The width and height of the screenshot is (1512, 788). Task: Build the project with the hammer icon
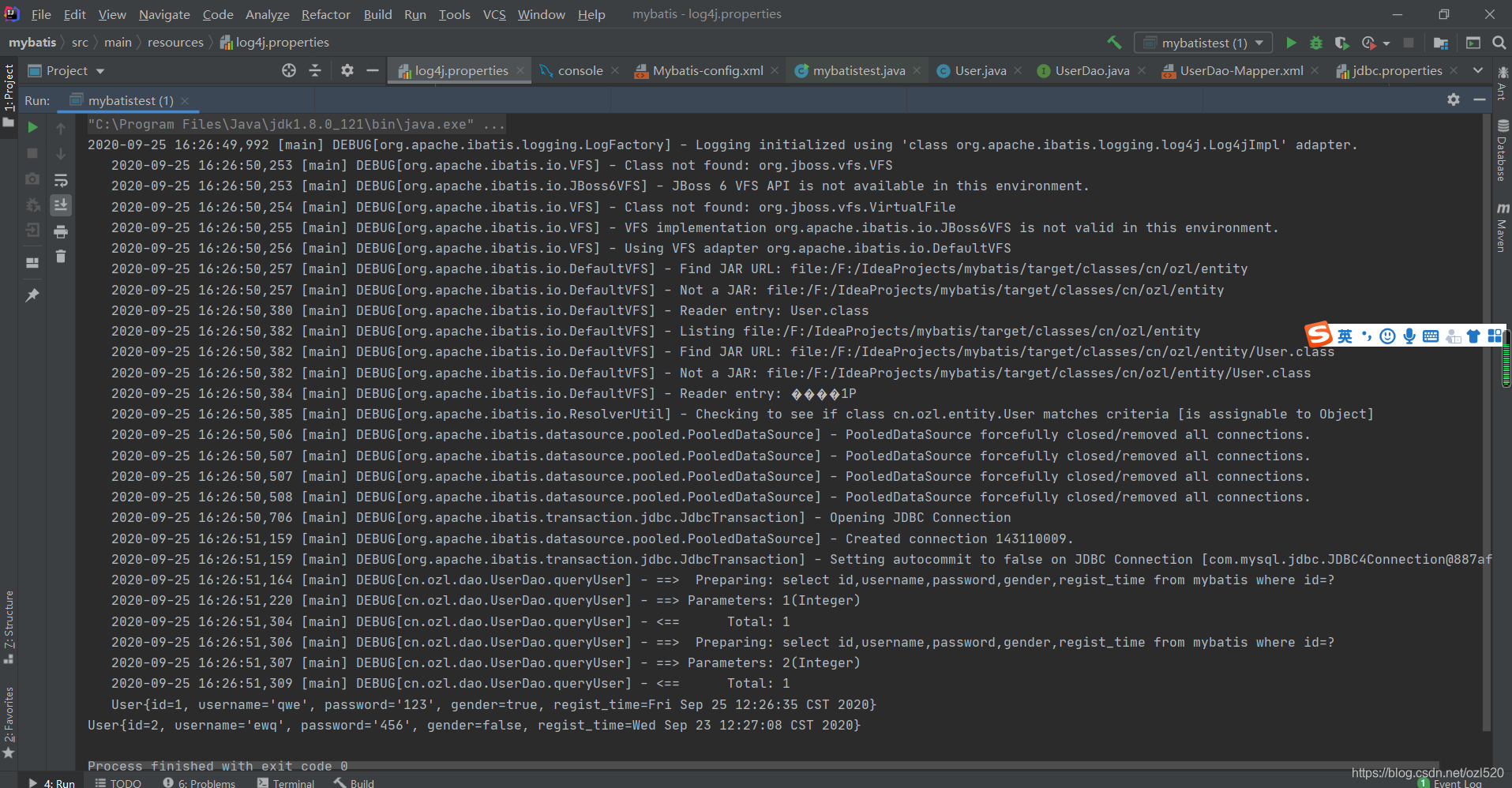pos(1114,43)
